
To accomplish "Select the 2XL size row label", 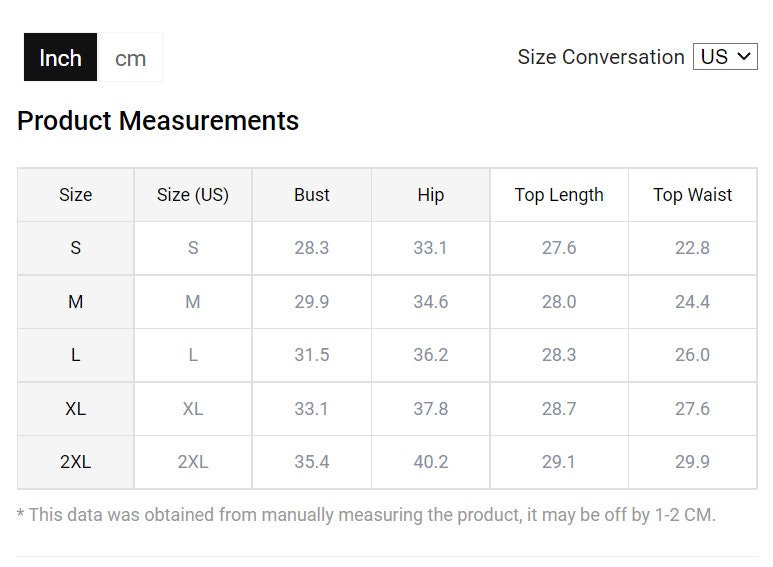I will click(75, 462).
